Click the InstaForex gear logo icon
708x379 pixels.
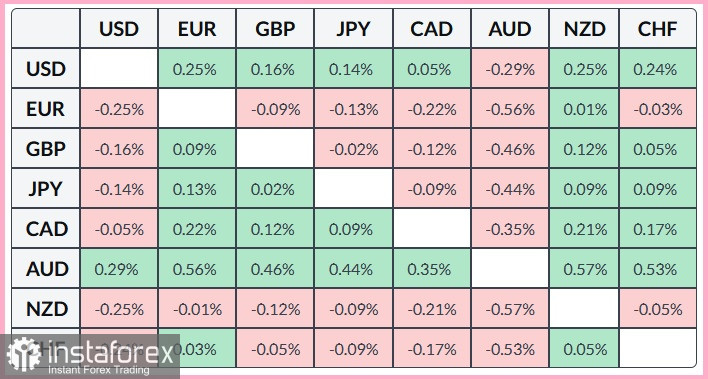pos(24,355)
